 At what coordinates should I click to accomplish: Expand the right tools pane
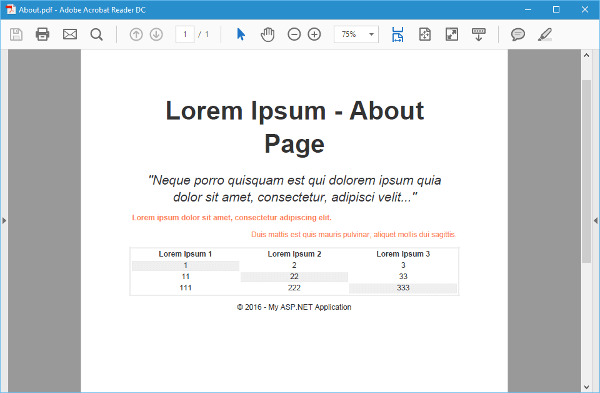pos(596,220)
